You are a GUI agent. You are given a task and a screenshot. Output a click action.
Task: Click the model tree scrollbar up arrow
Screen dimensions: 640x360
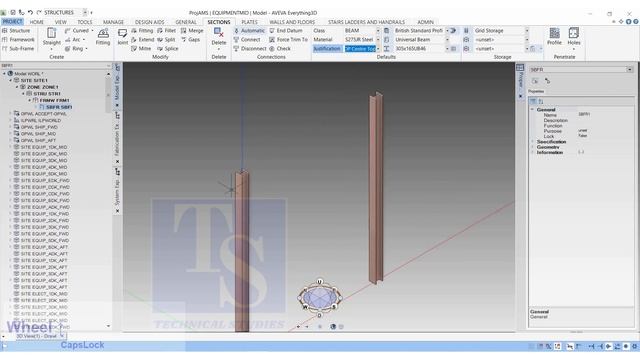tap(108, 74)
